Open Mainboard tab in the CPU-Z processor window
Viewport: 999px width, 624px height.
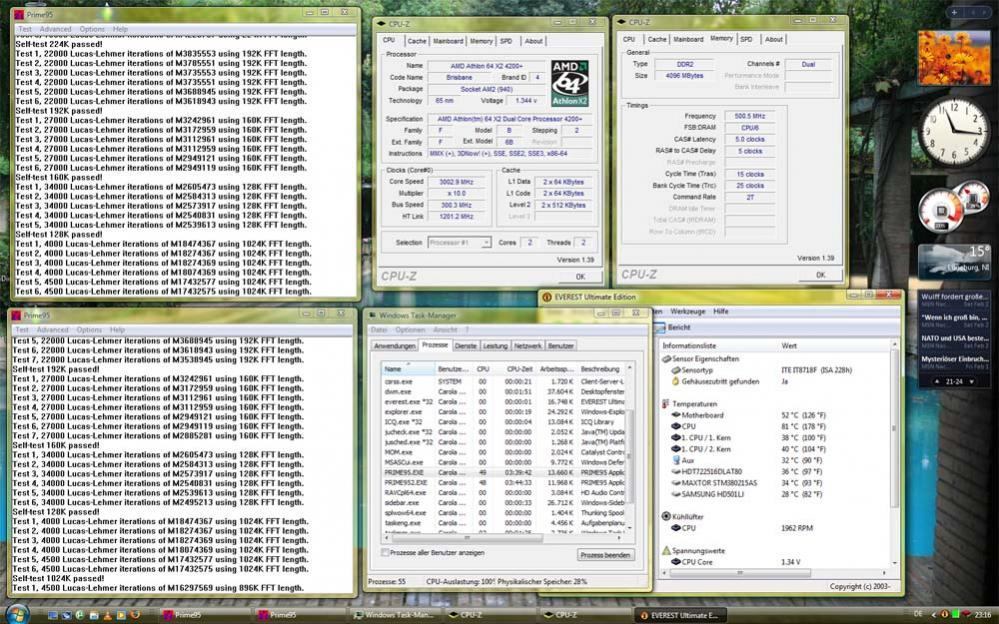(x=448, y=41)
